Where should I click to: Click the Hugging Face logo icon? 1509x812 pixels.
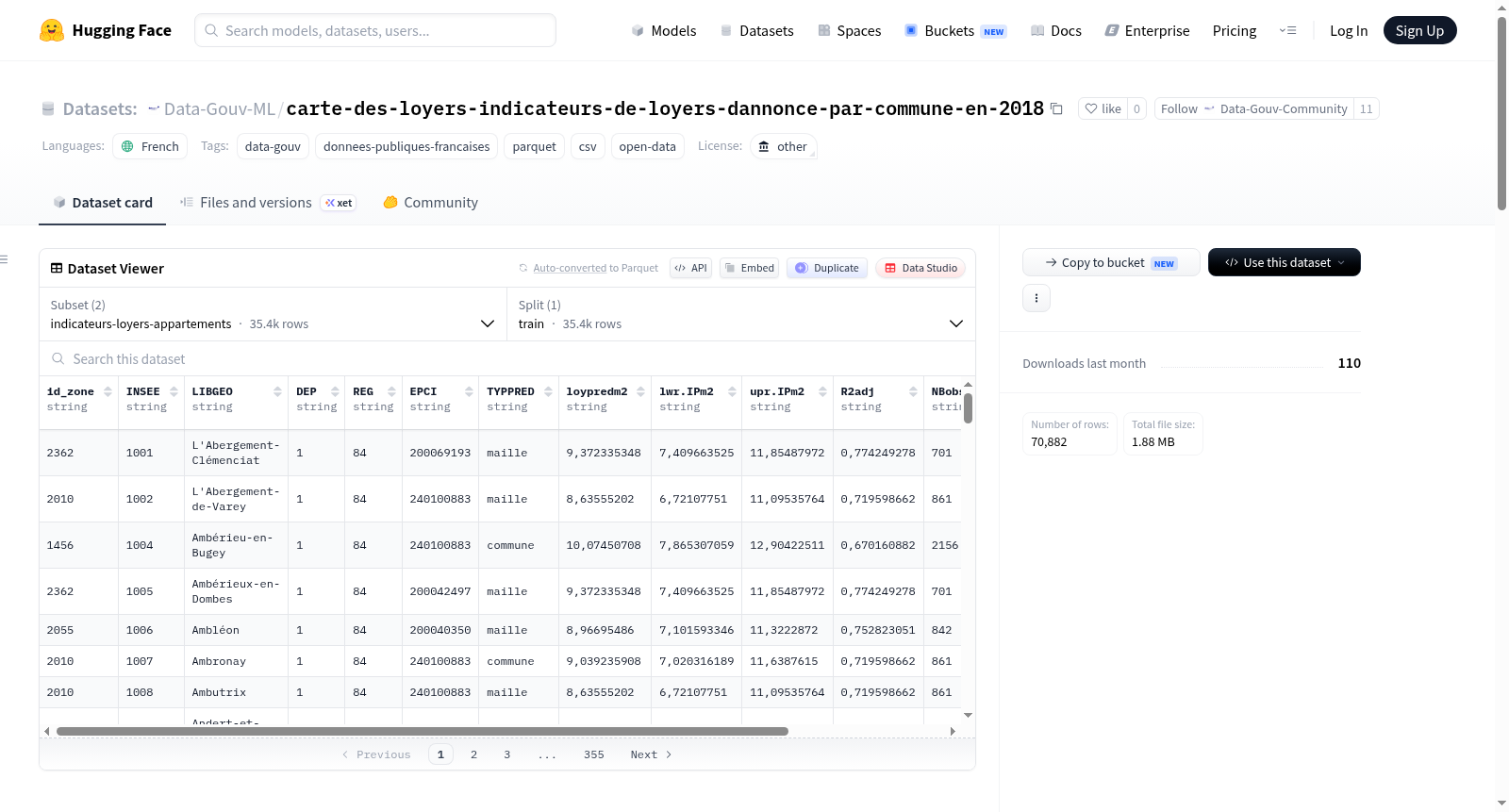click(x=52, y=30)
